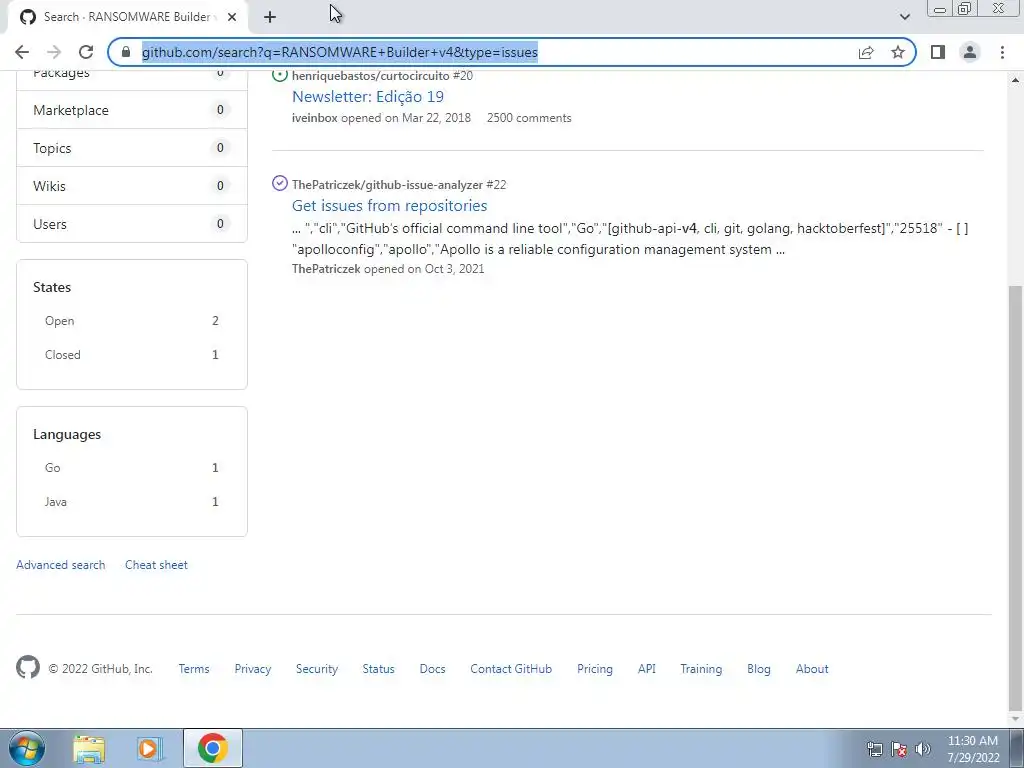Click the Chrome taskbar icon
The height and width of the screenshot is (768, 1024).
pyautogui.click(x=212, y=748)
